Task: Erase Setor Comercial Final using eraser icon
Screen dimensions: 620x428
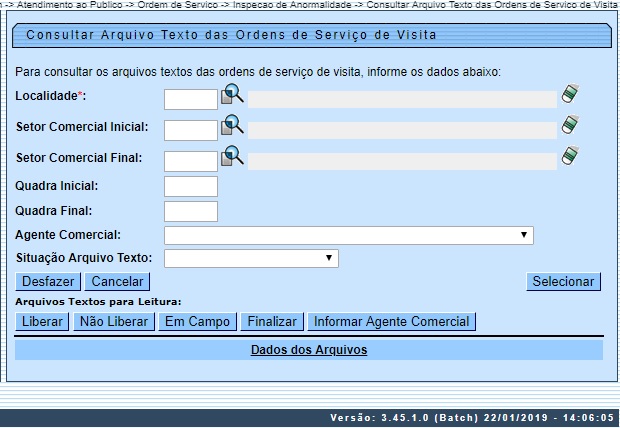Action: pos(570,156)
